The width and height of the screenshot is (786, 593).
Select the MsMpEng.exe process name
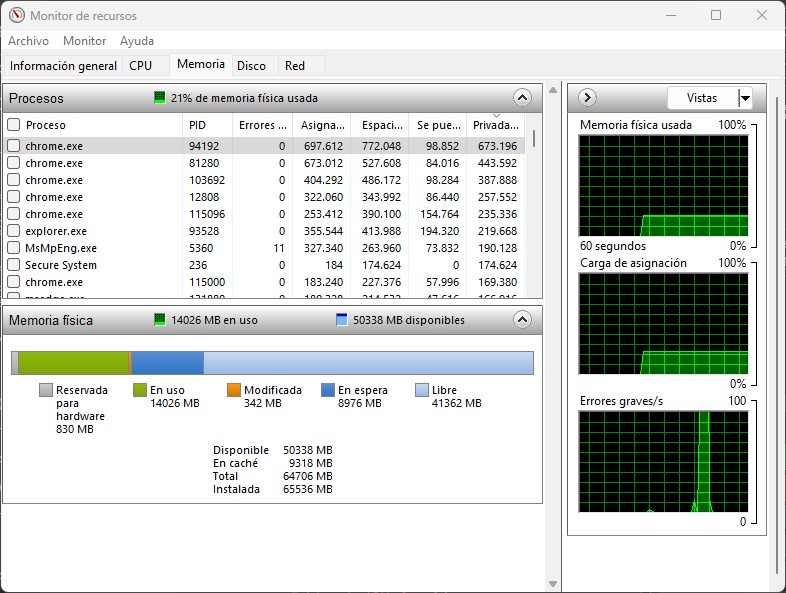(x=61, y=248)
